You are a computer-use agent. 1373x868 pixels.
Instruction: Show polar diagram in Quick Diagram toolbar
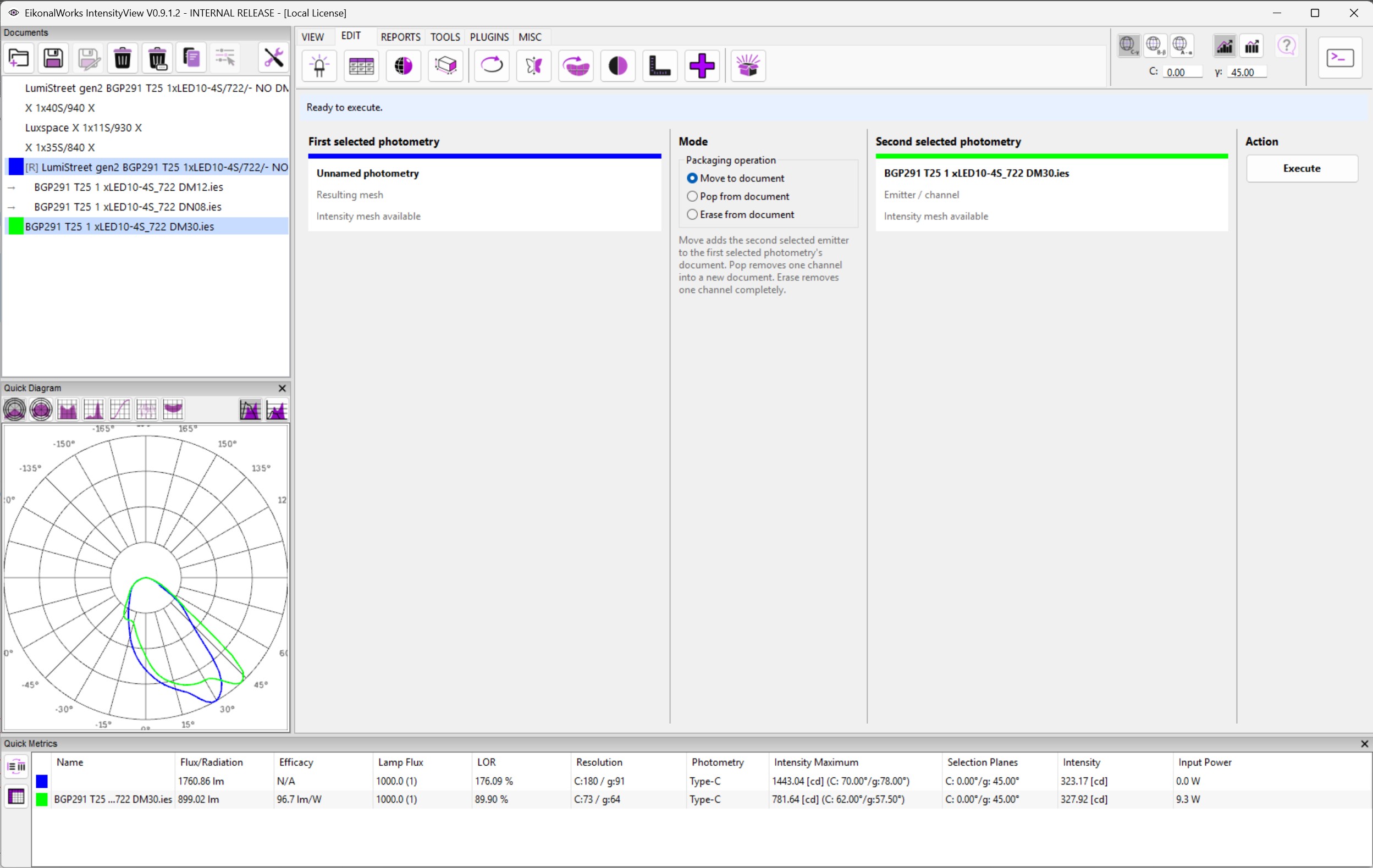[15, 410]
